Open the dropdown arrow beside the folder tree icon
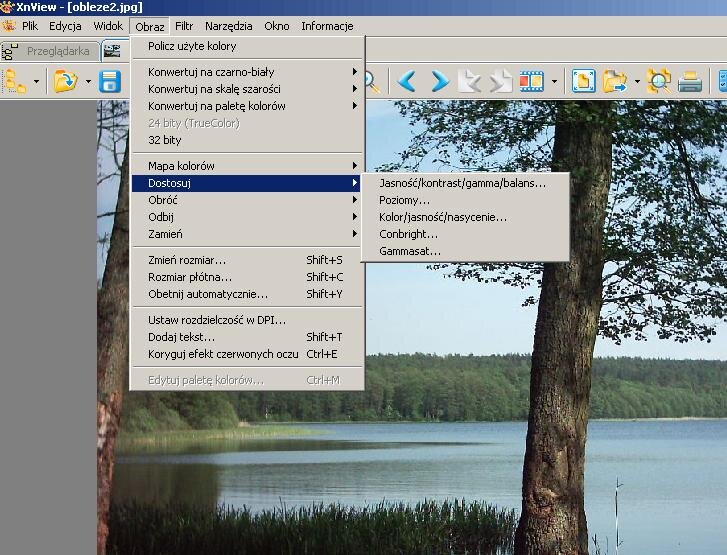The width and height of the screenshot is (727, 555). click(37, 82)
